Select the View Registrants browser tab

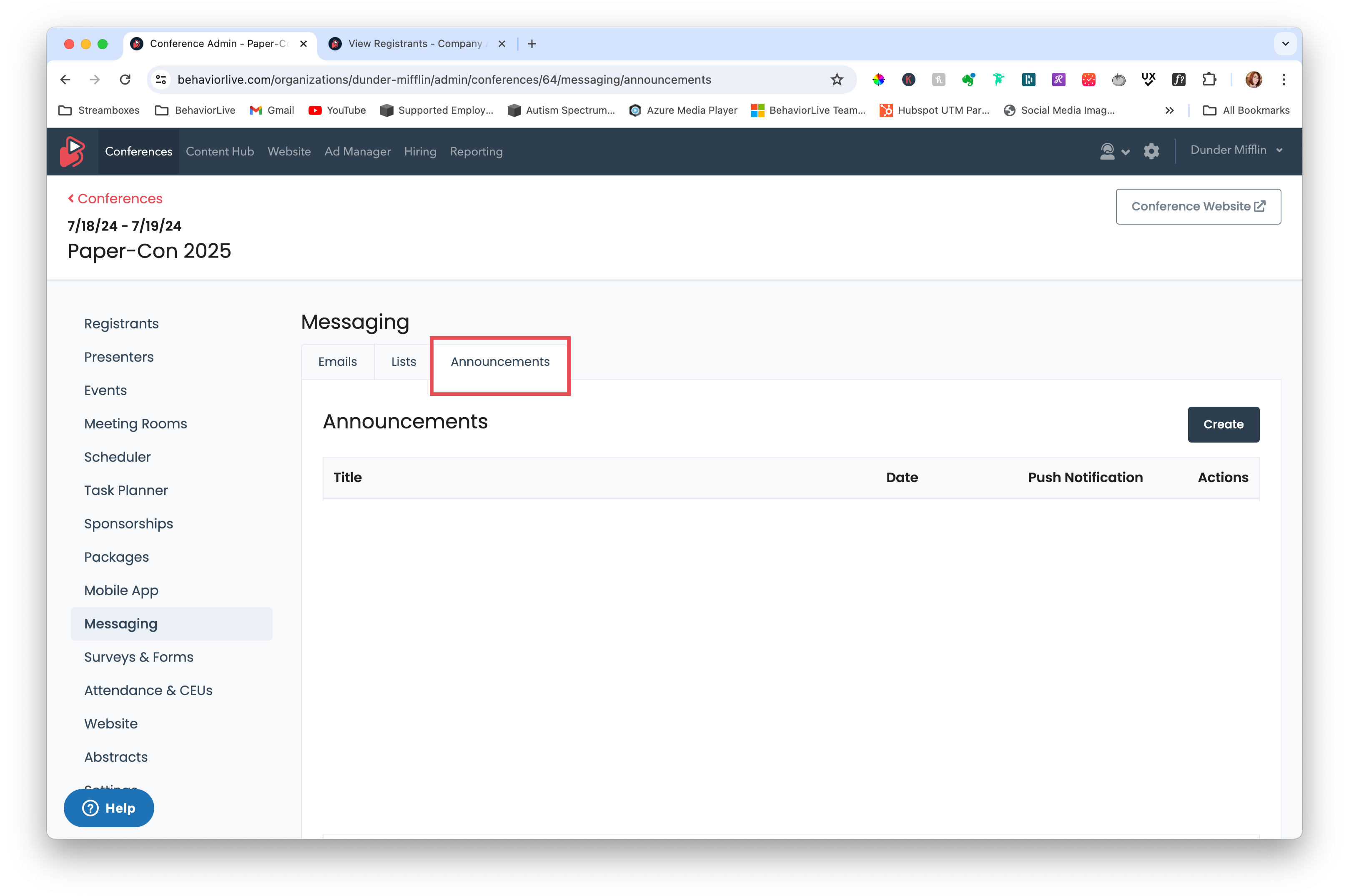[x=415, y=43]
